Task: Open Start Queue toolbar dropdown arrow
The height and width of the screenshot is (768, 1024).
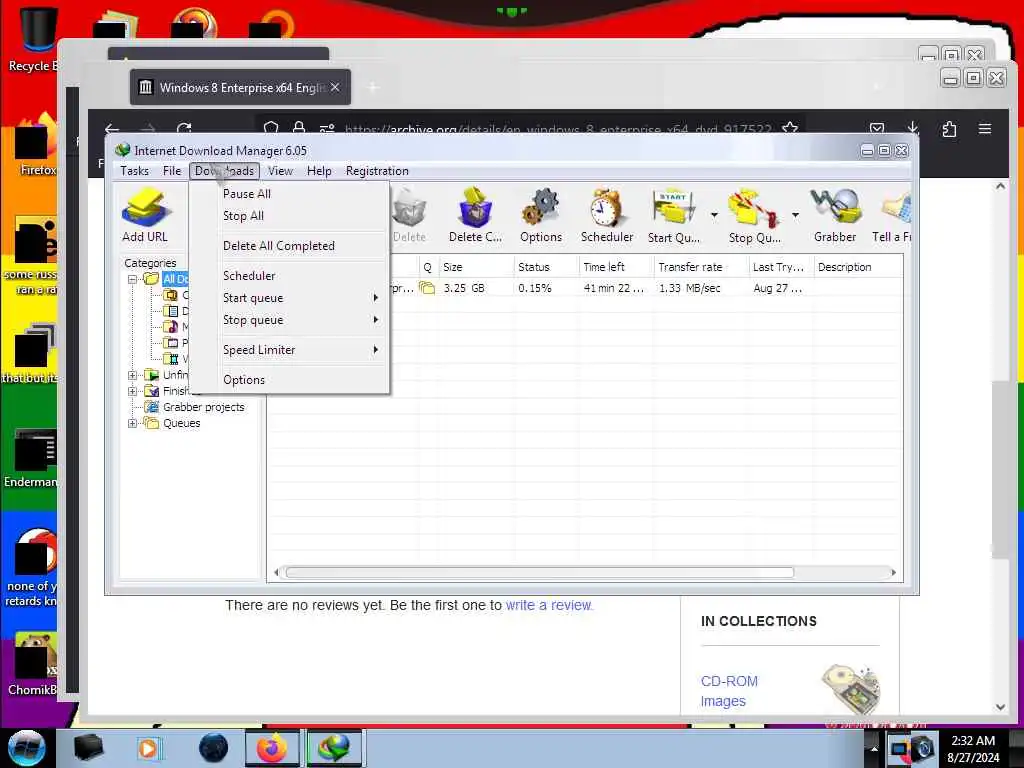Action: (x=714, y=215)
